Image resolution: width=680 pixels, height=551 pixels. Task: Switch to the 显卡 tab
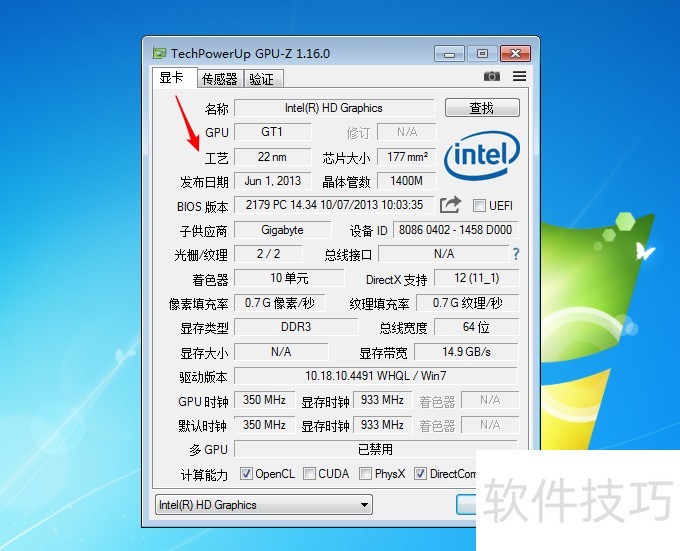174,78
